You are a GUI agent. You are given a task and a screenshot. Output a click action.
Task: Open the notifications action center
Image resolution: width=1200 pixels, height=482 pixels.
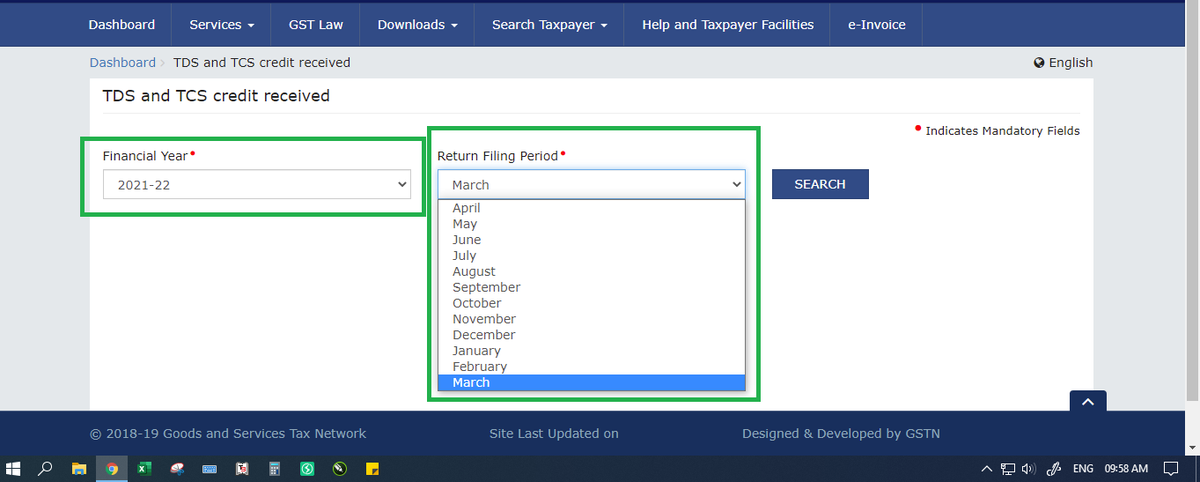[1170, 468]
